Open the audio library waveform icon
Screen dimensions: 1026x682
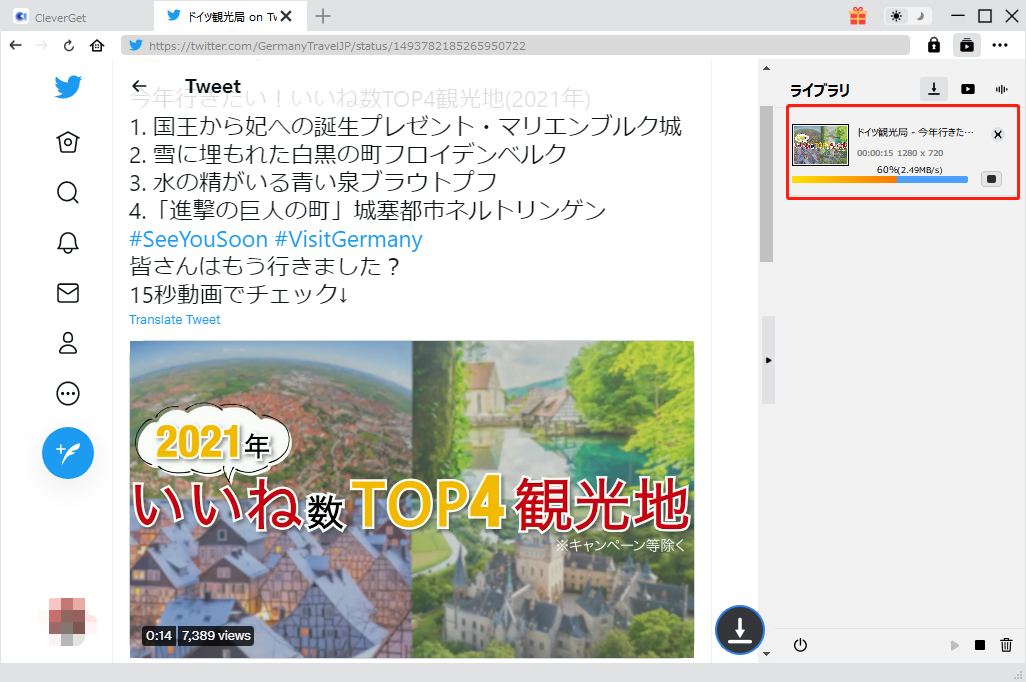1002,89
